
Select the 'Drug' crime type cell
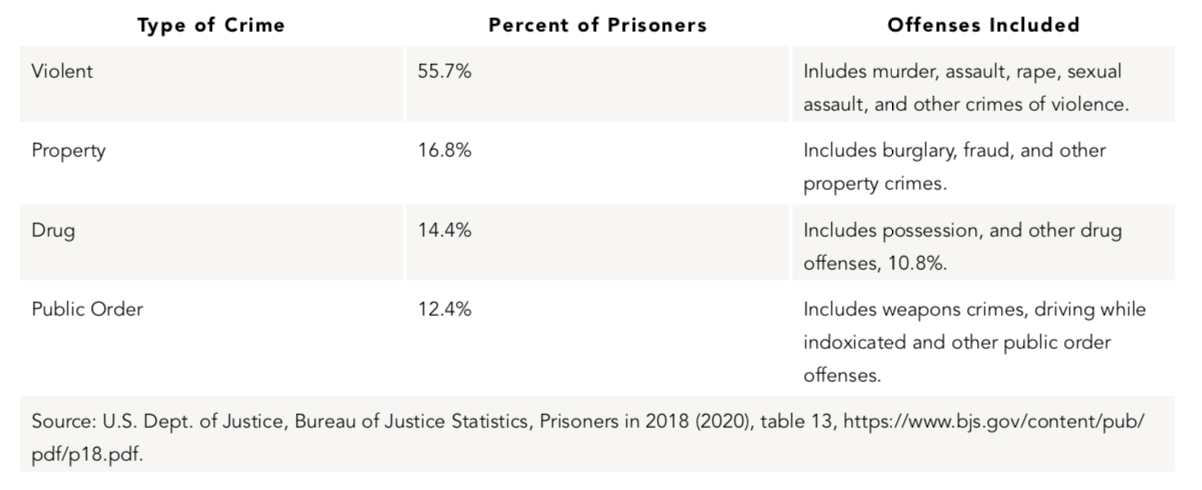coord(53,230)
